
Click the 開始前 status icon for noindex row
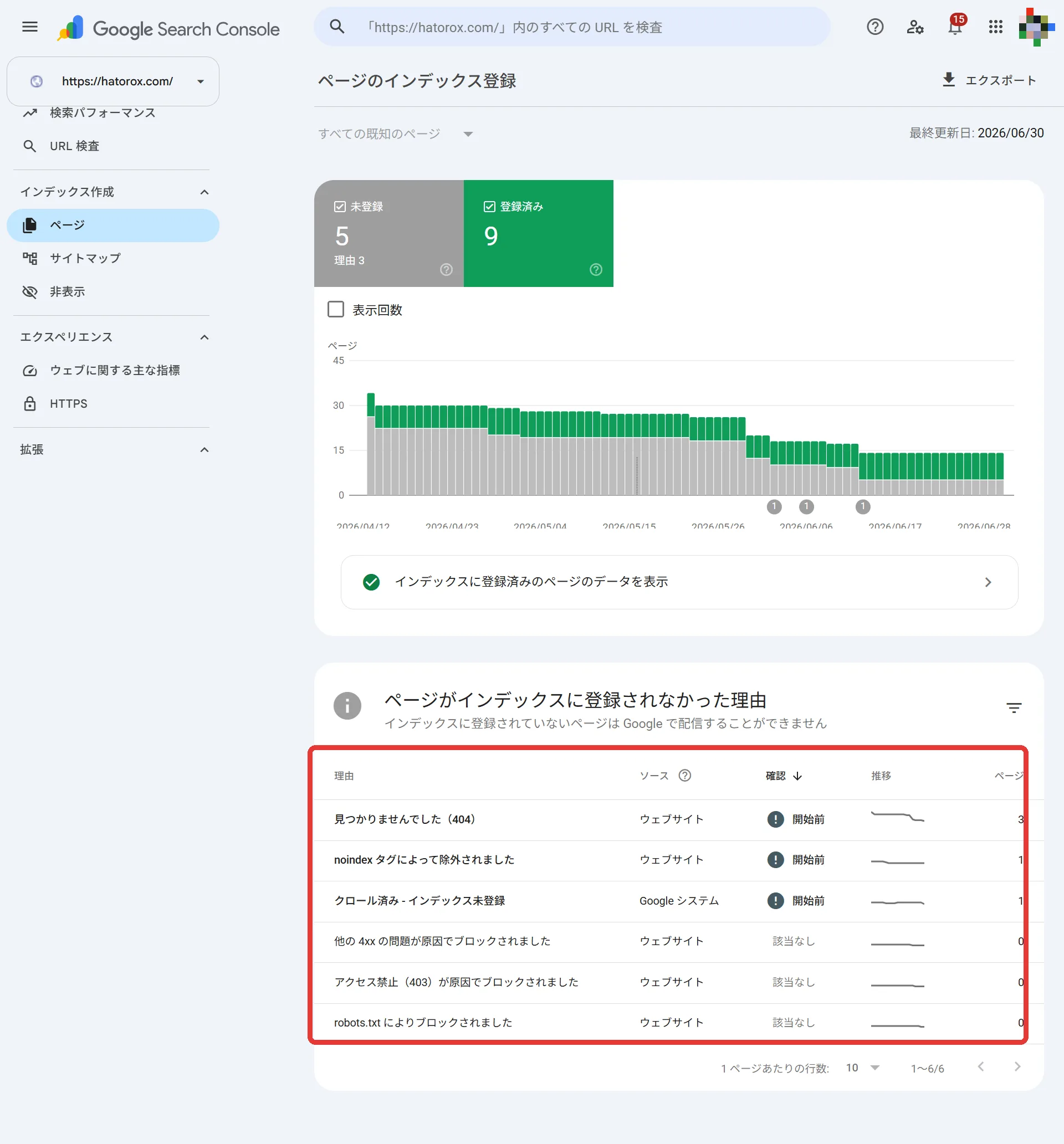click(775, 860)
